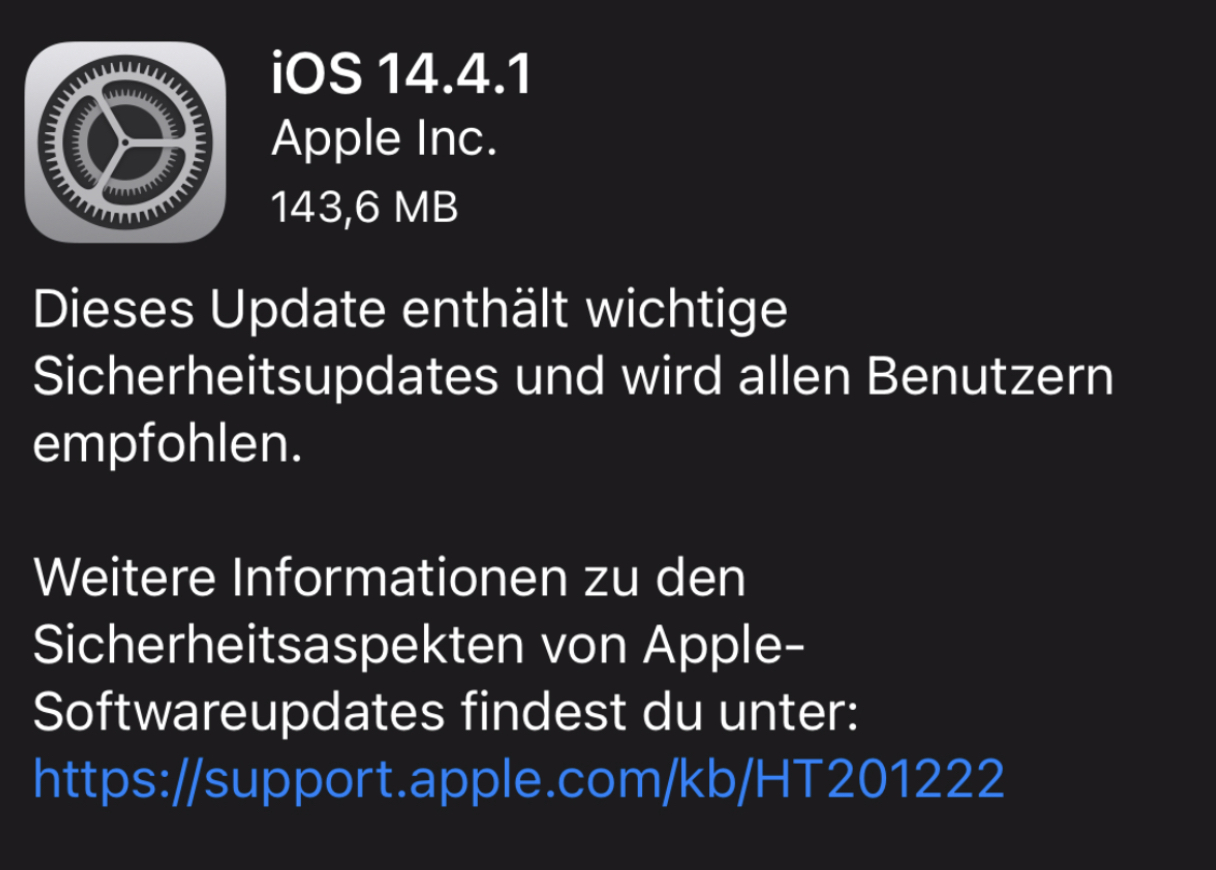The height and width of the screenshot is (870, 1216).
Task: Click the word "Sicherheitsupdates" in description
Action: click(267, 379)
